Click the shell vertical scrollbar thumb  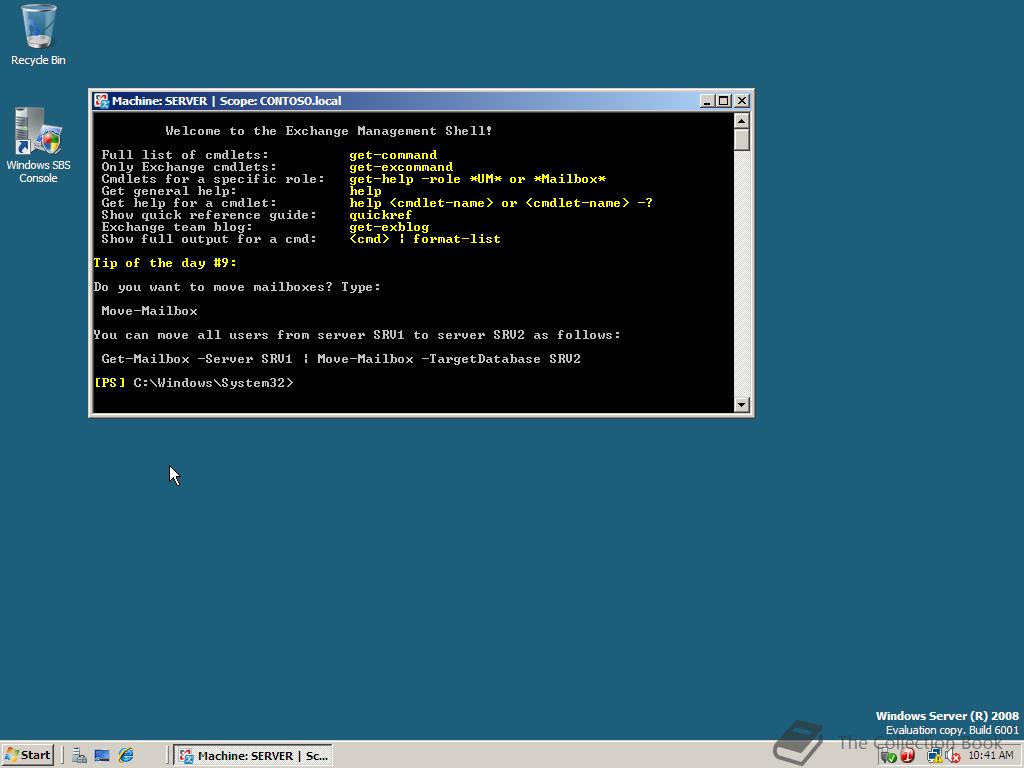(x=741, y=140)
